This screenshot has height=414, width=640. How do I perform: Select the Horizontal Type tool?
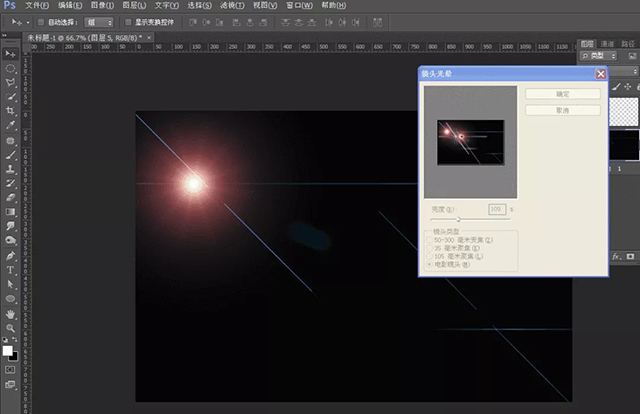point(11,270)
